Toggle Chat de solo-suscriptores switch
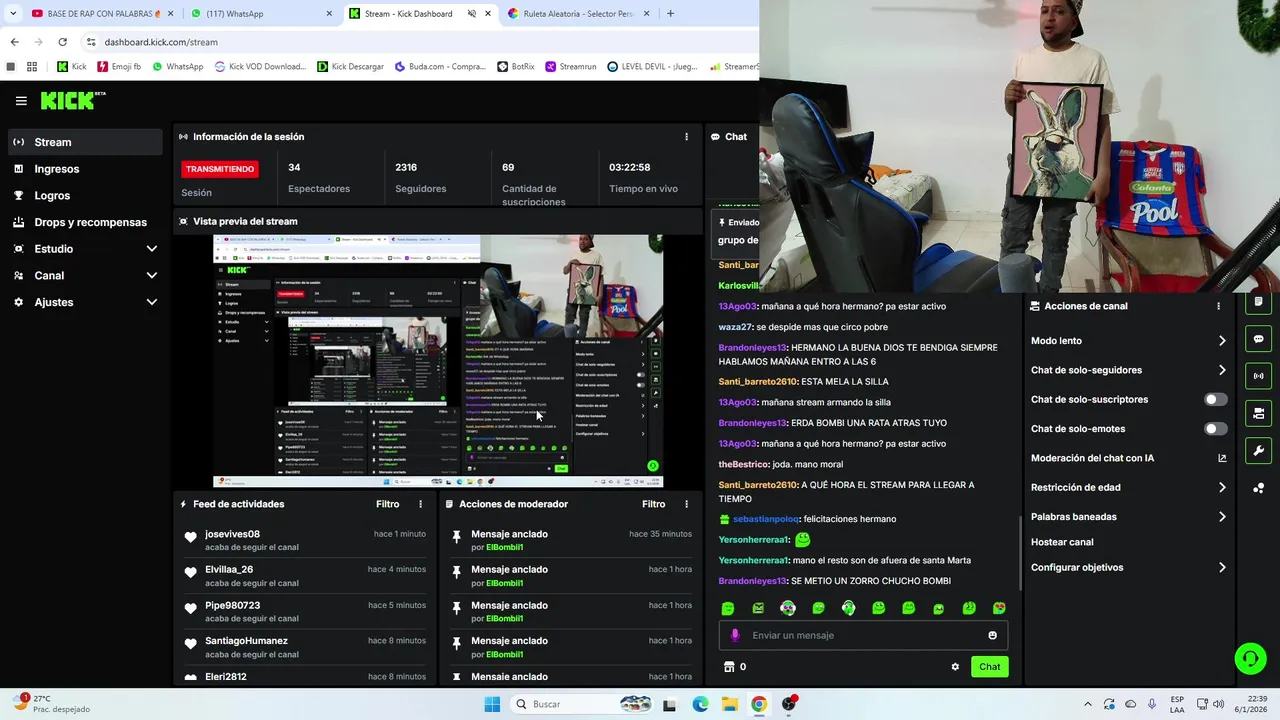The height and width of the screenshot is (720, 1280). (x=1215, y=400)
